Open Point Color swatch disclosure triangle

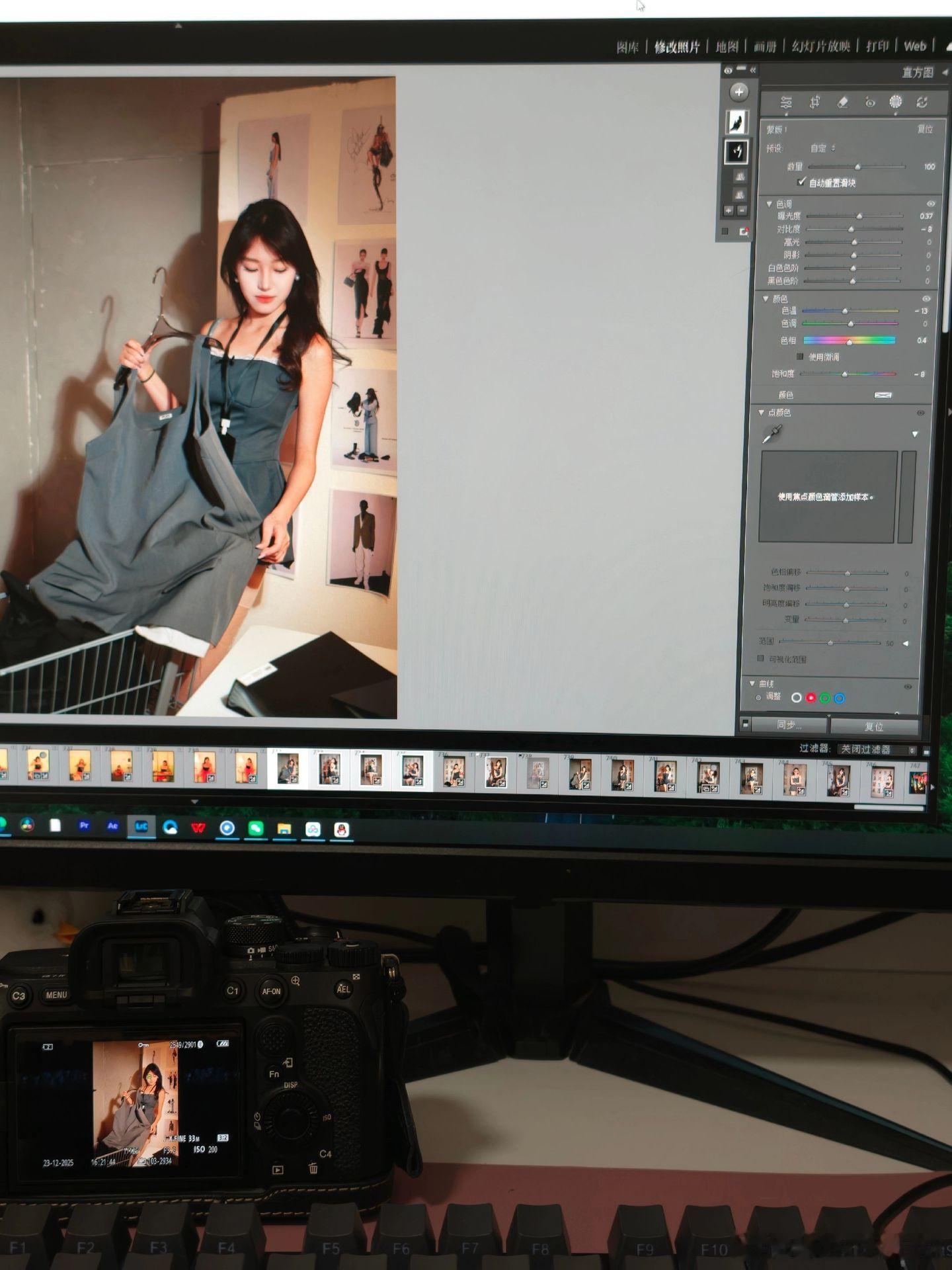(x=915, y=435)
